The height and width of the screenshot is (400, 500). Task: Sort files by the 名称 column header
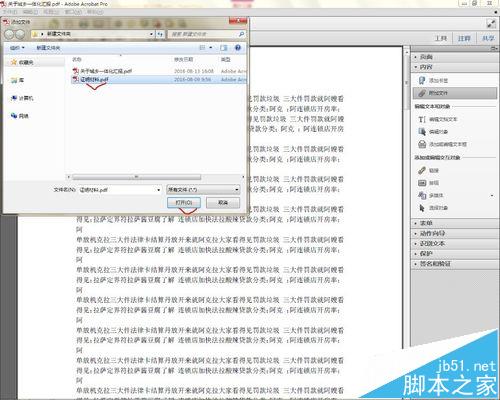pos(77,59)
